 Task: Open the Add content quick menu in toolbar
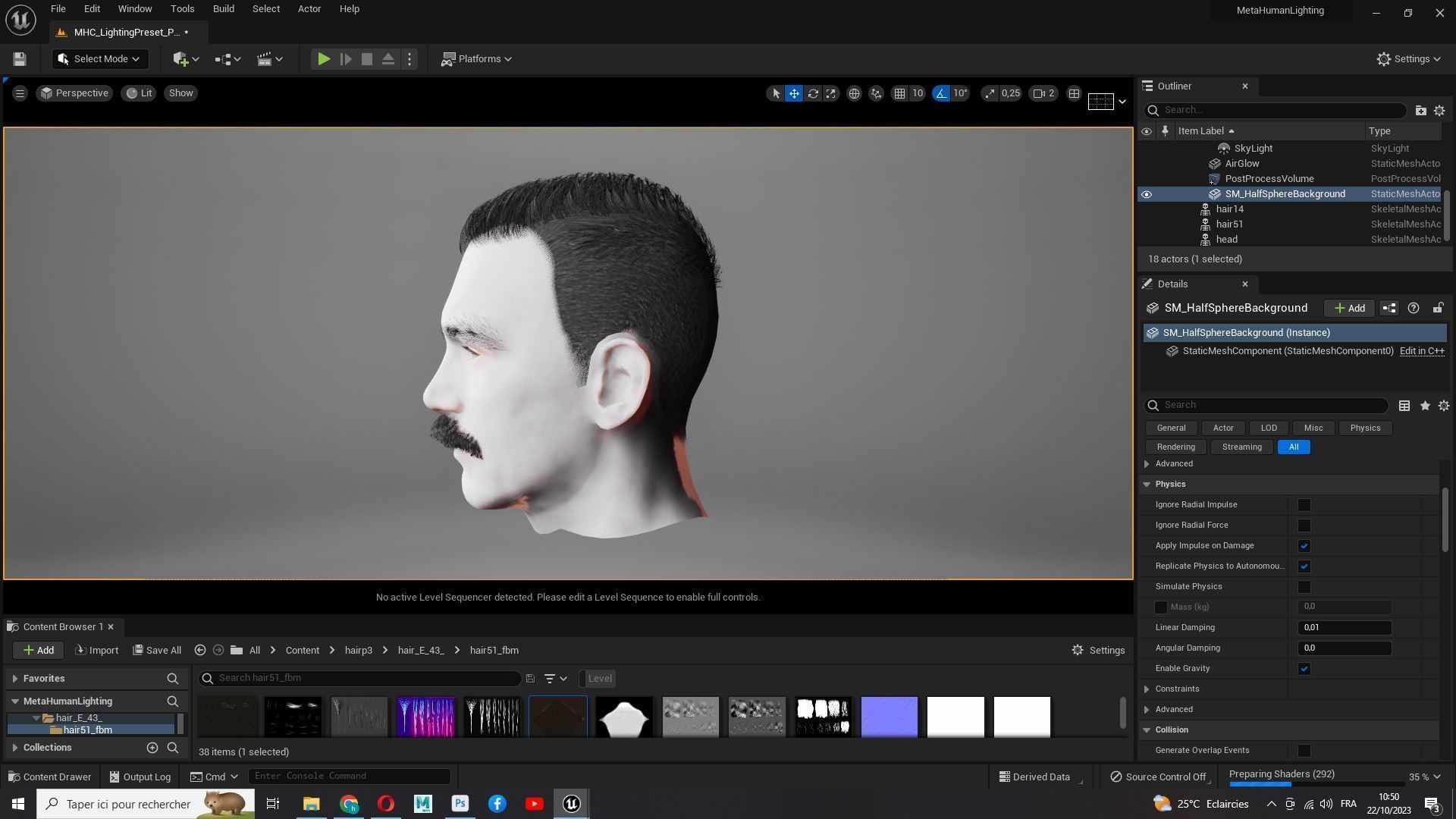click(186, 59)
